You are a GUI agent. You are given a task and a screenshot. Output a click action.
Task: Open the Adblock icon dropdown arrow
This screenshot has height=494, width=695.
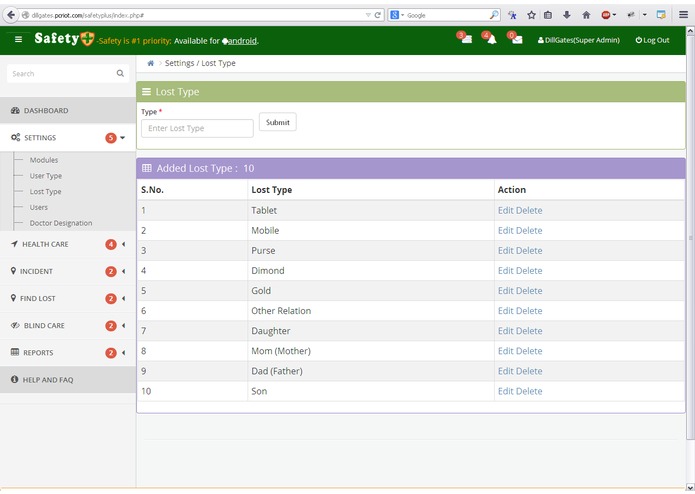point(614,15)
